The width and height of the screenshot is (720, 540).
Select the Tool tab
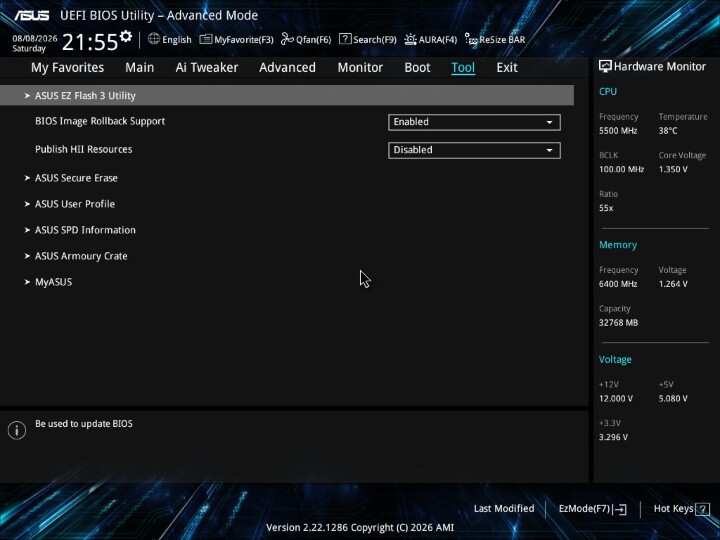[463, 68]
